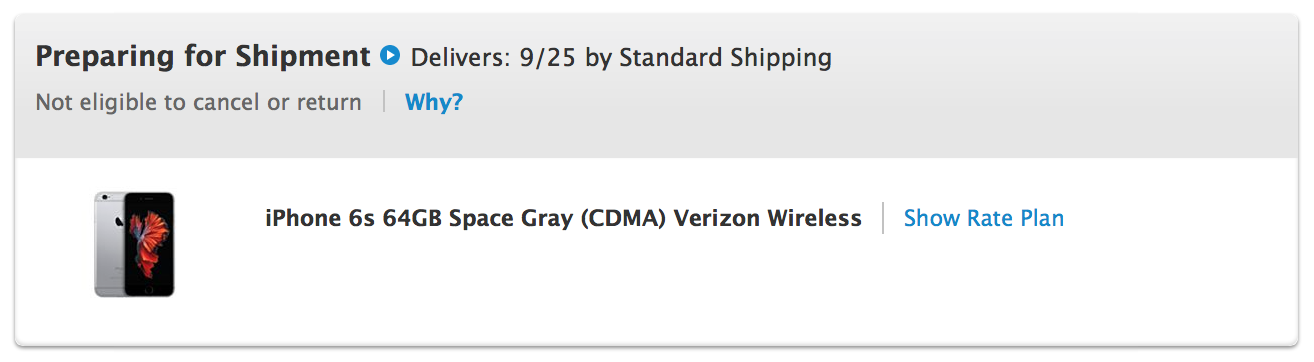1314x362 pixels.
Task: Click the words Standard Shipping
Action: point(725,58)
